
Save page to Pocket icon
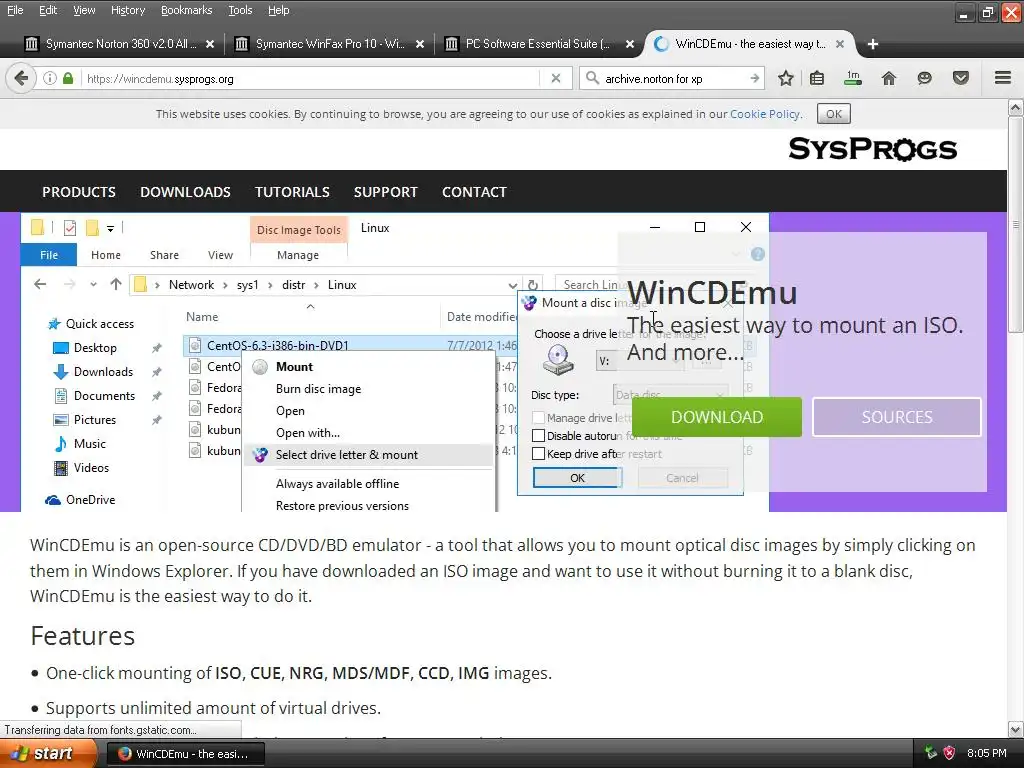(961, 78)
